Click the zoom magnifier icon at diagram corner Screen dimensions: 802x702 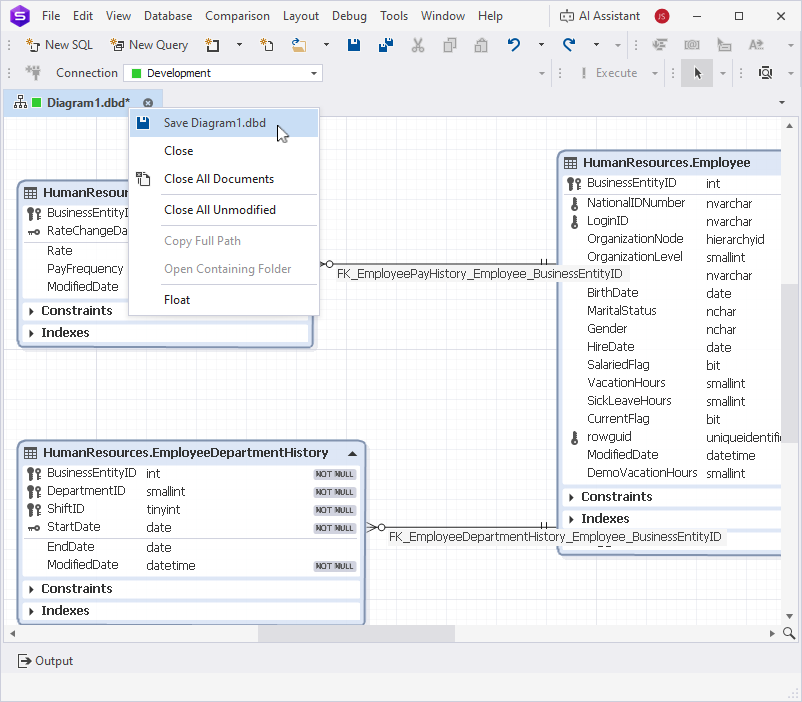pyautogui.click(x=789, y=633)
